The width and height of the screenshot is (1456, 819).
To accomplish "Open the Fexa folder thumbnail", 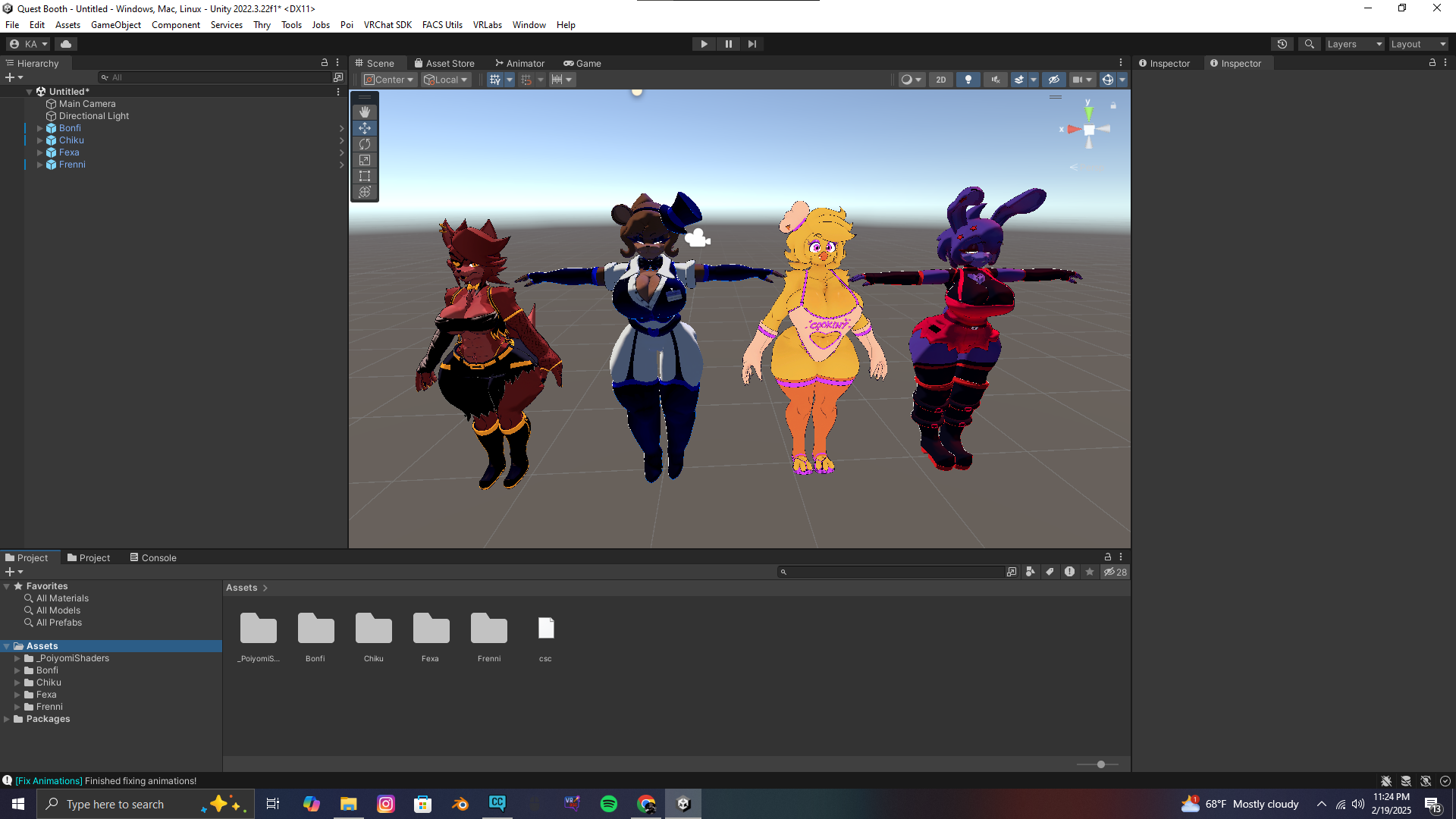I will click(x=431, y=629).
